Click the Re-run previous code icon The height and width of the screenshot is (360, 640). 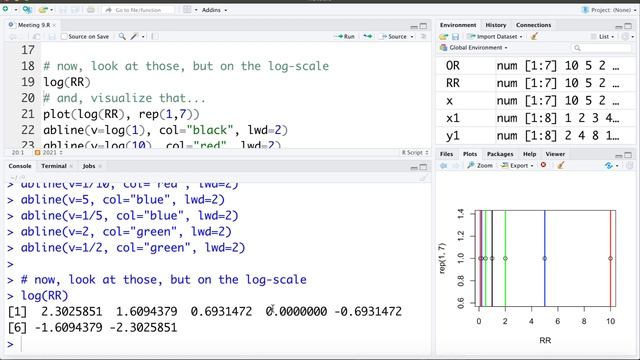click(368, 37)
